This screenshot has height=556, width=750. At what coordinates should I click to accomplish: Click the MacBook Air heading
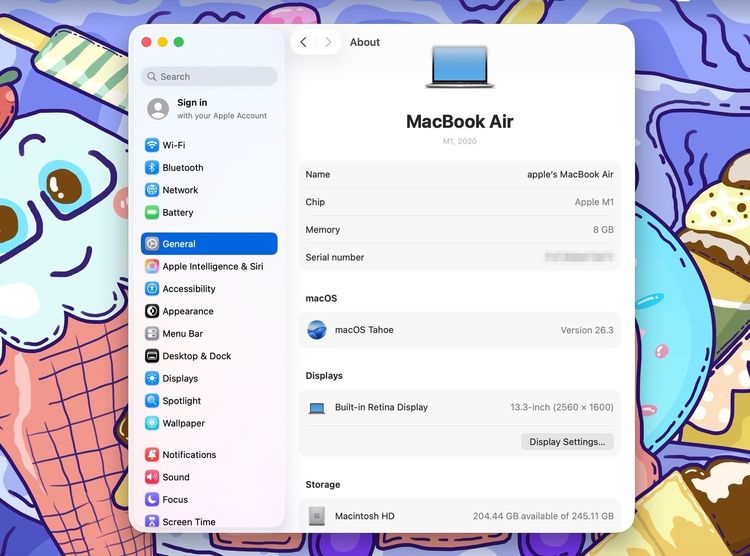tap(460, 122)
